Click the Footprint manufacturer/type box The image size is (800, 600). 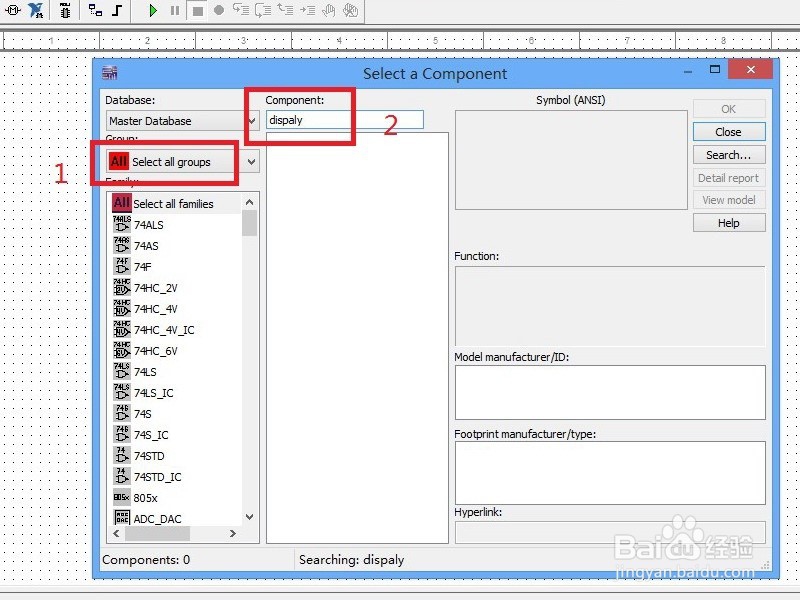click(x=610, y=473)
